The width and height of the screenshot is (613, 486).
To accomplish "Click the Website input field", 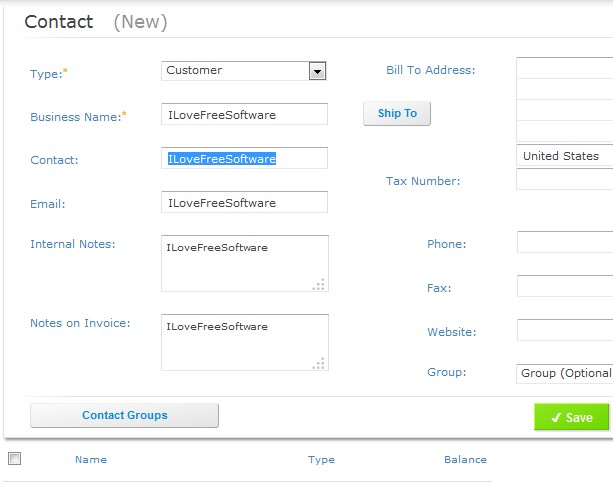I will [x=565, y=330].
